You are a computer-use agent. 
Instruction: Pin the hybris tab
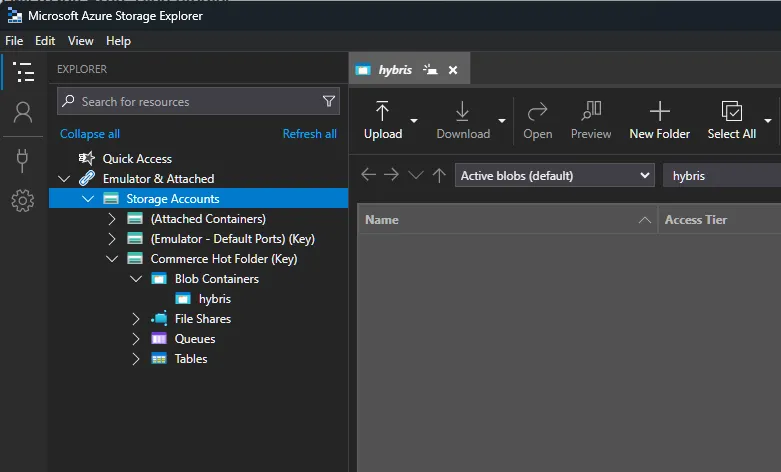pos(430,70)
